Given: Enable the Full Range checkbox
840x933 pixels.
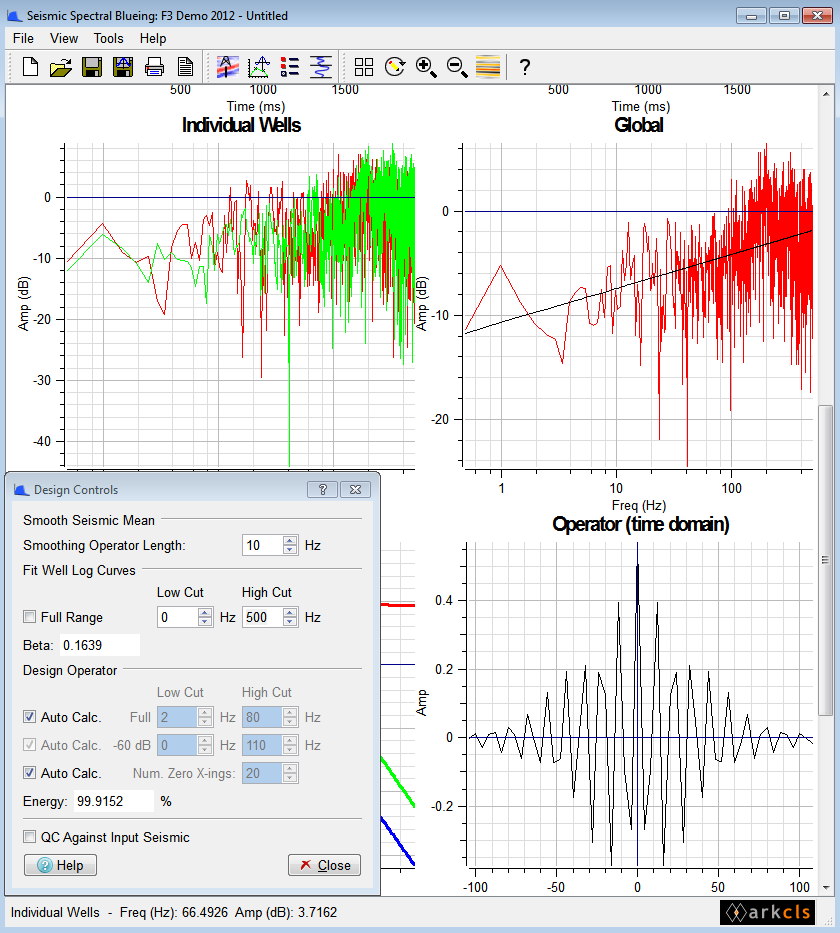Looking at the screenshot, I should (29, 617).
